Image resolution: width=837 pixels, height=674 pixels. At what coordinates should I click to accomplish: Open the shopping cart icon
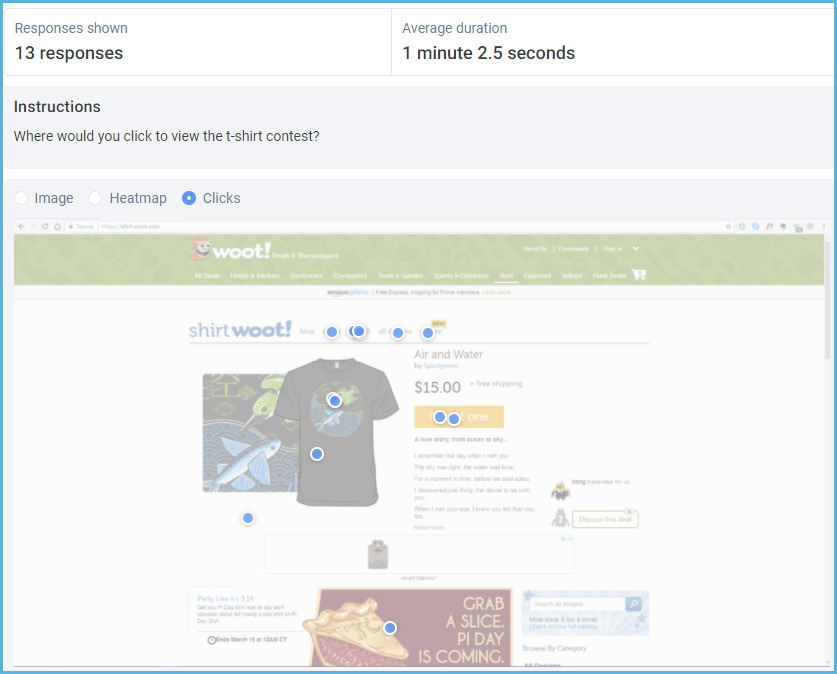[639, 274]
